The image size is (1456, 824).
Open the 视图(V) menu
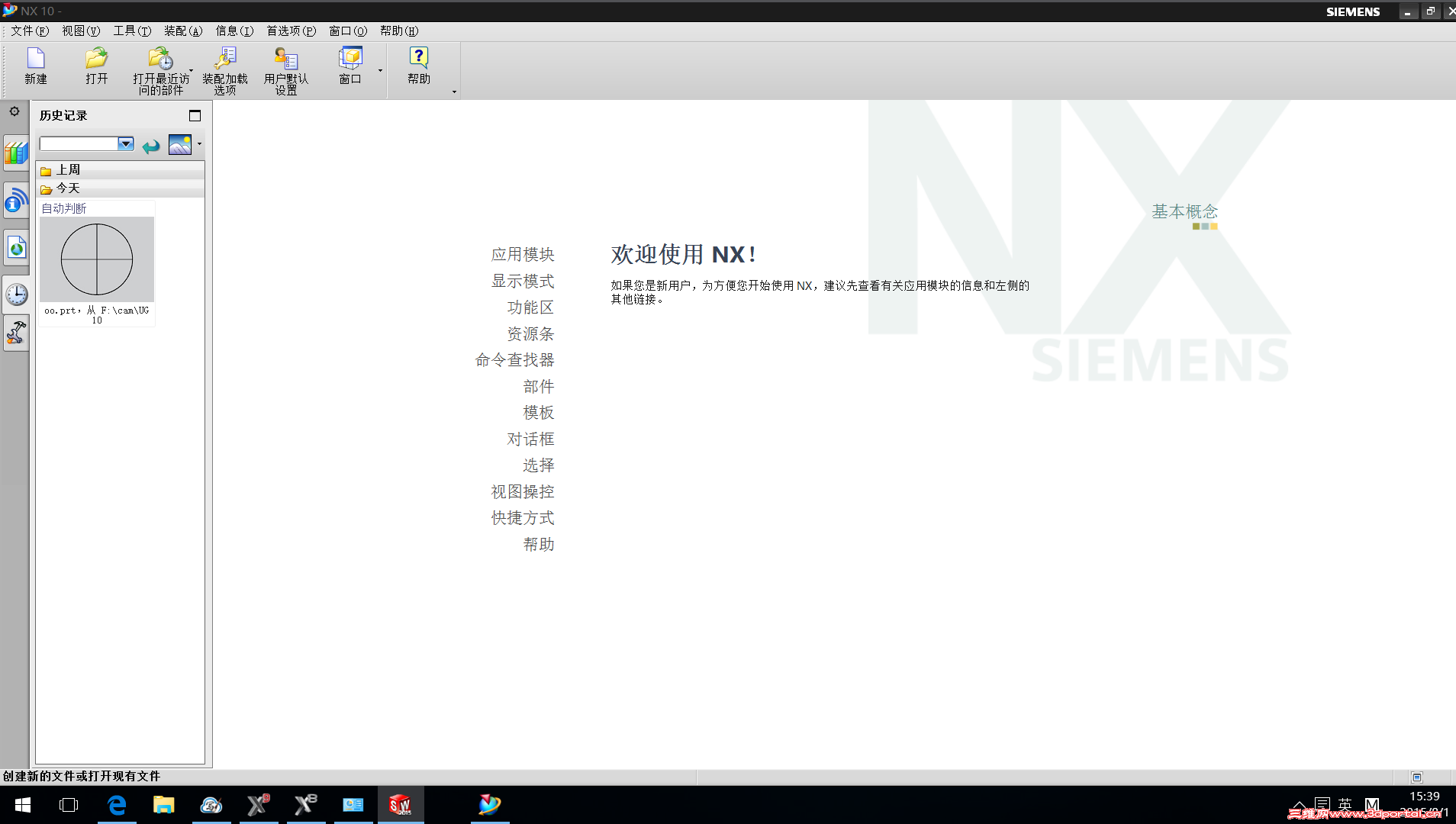click(81, 31)
